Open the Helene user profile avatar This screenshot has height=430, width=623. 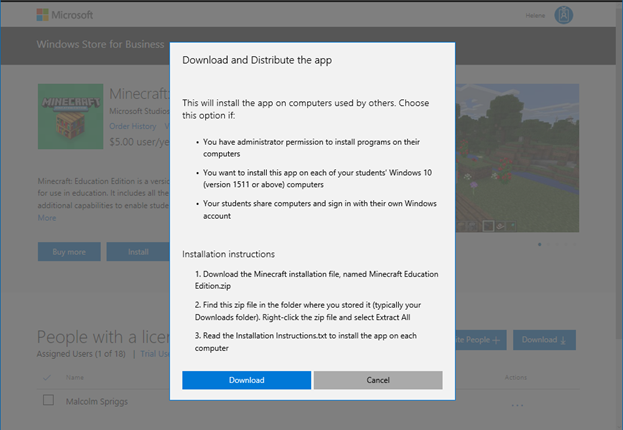(x=563, y=15)
